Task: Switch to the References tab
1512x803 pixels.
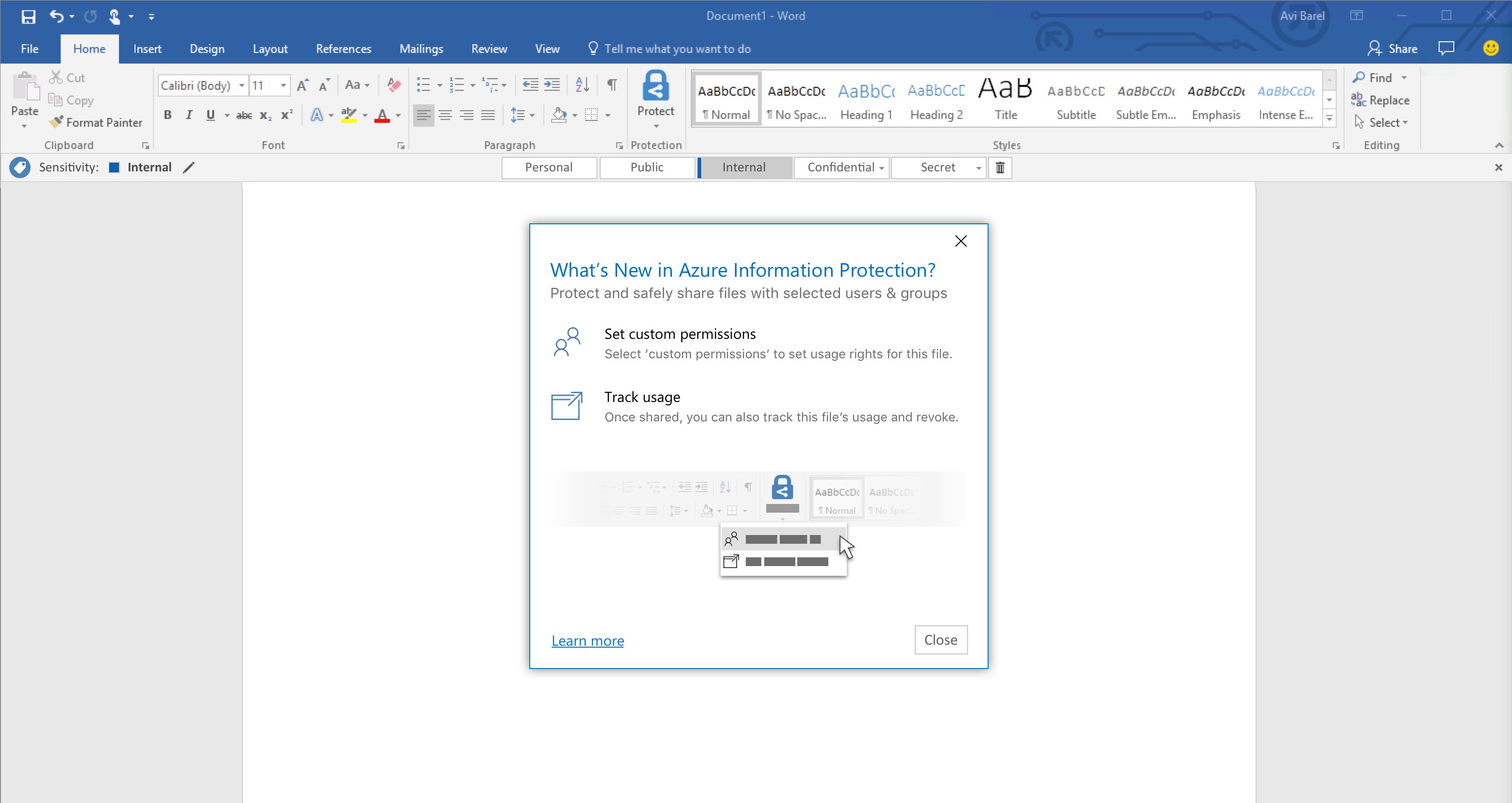Action: pos(343,49)
